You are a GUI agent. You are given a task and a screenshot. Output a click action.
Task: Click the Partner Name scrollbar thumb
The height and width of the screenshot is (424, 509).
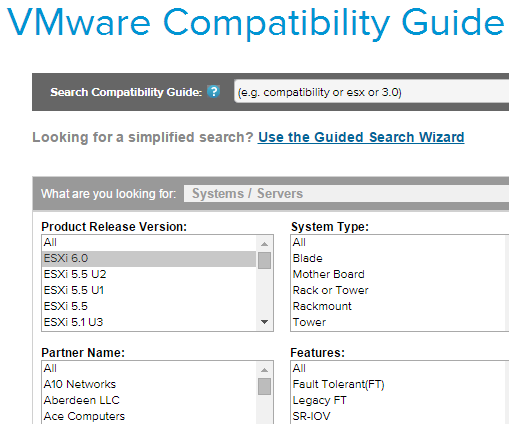pos(264,386)
